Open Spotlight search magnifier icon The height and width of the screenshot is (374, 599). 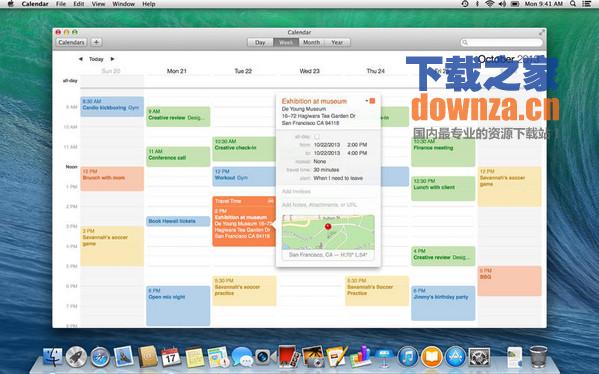coord(573,4)
